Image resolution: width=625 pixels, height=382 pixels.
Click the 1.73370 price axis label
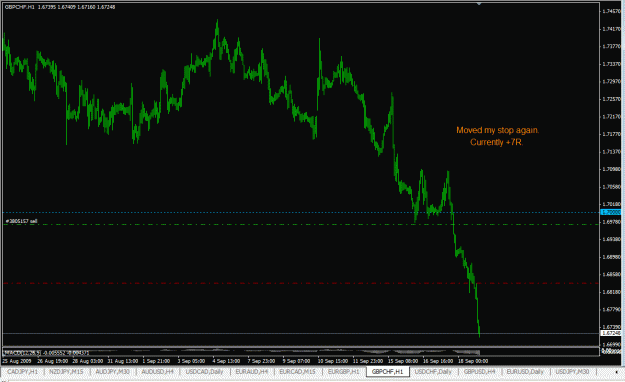click(x=611, y=64)
